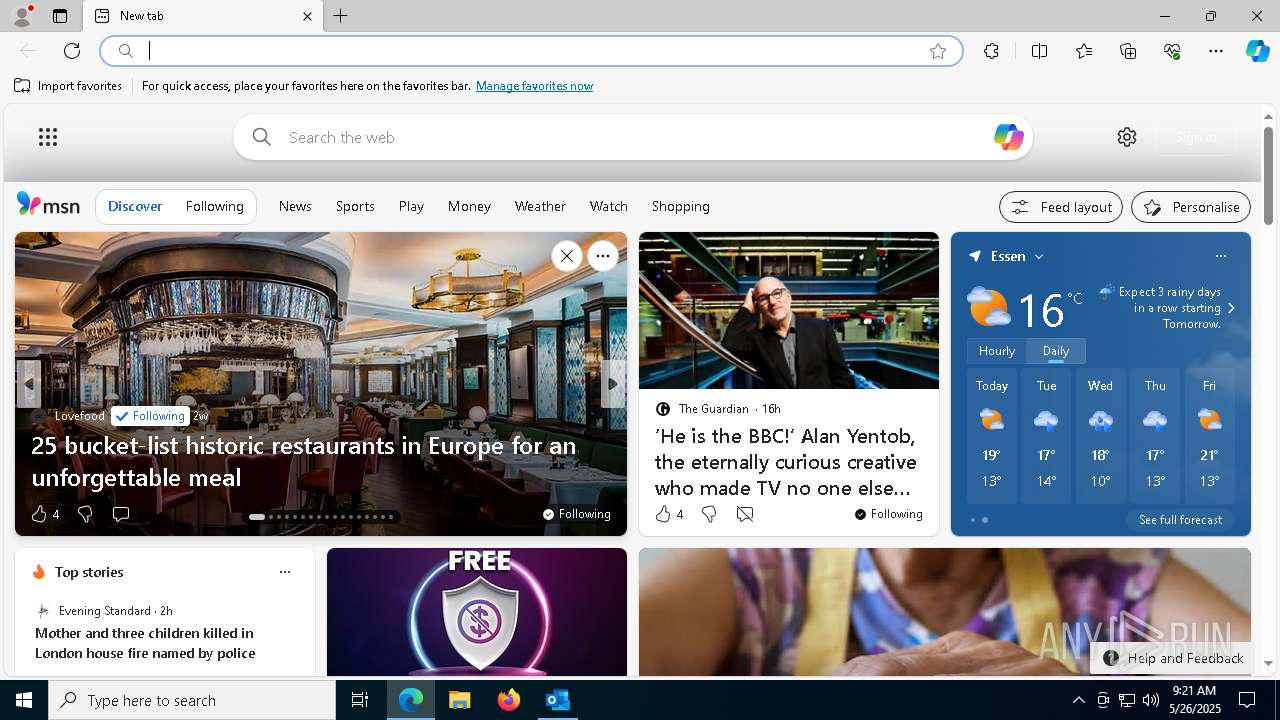
Task: Open Firefox from taskbar
Action: tap(508, 700)
